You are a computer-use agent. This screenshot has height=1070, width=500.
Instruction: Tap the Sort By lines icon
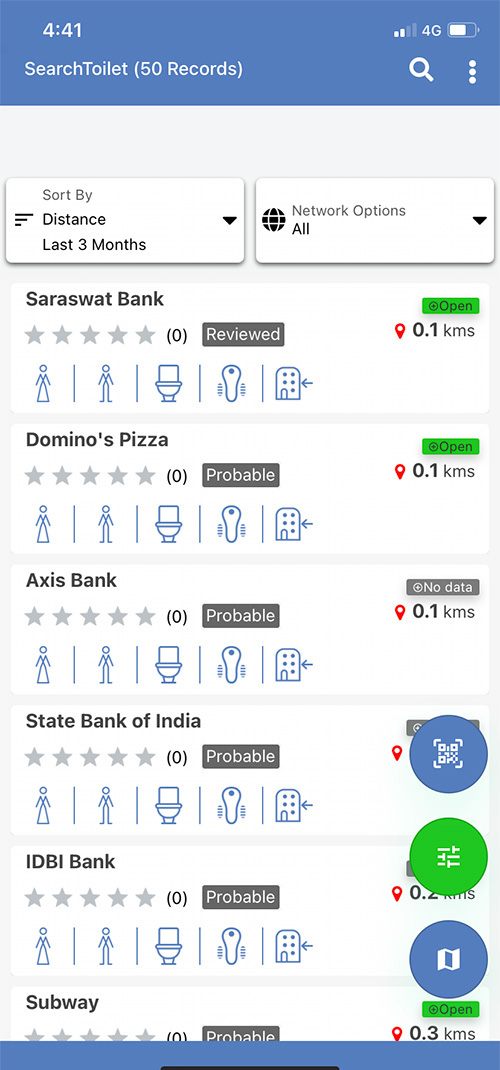tap(24, 220)
